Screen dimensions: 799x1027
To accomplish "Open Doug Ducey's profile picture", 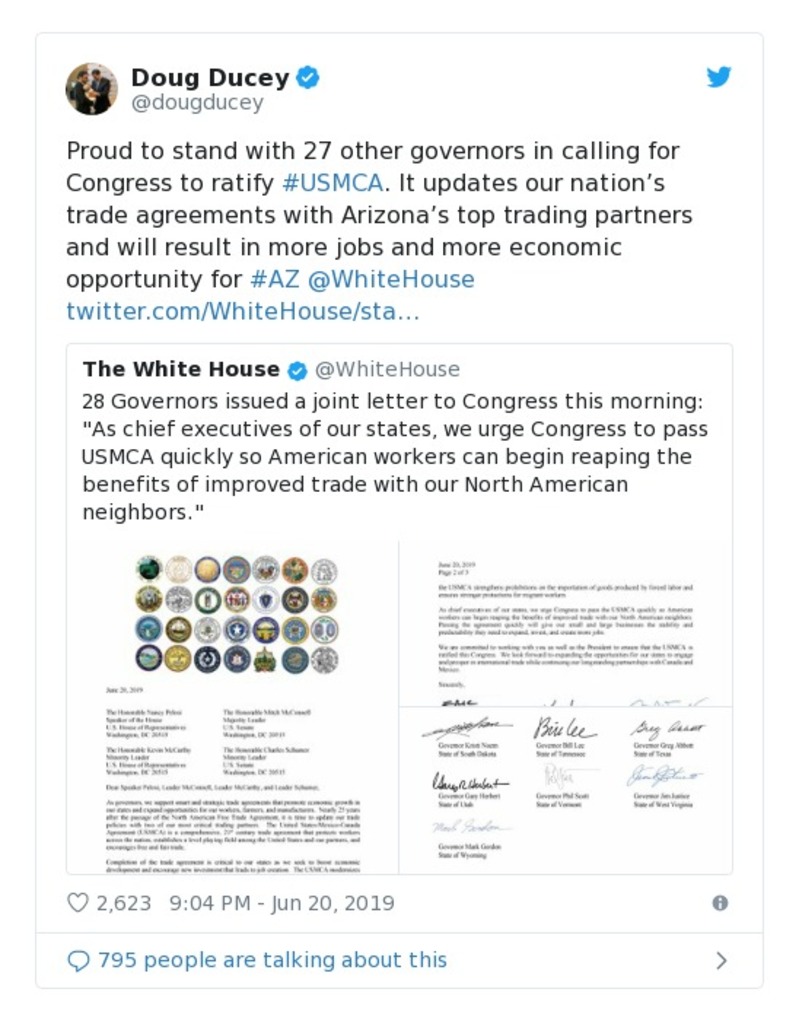I will (91, 89).
